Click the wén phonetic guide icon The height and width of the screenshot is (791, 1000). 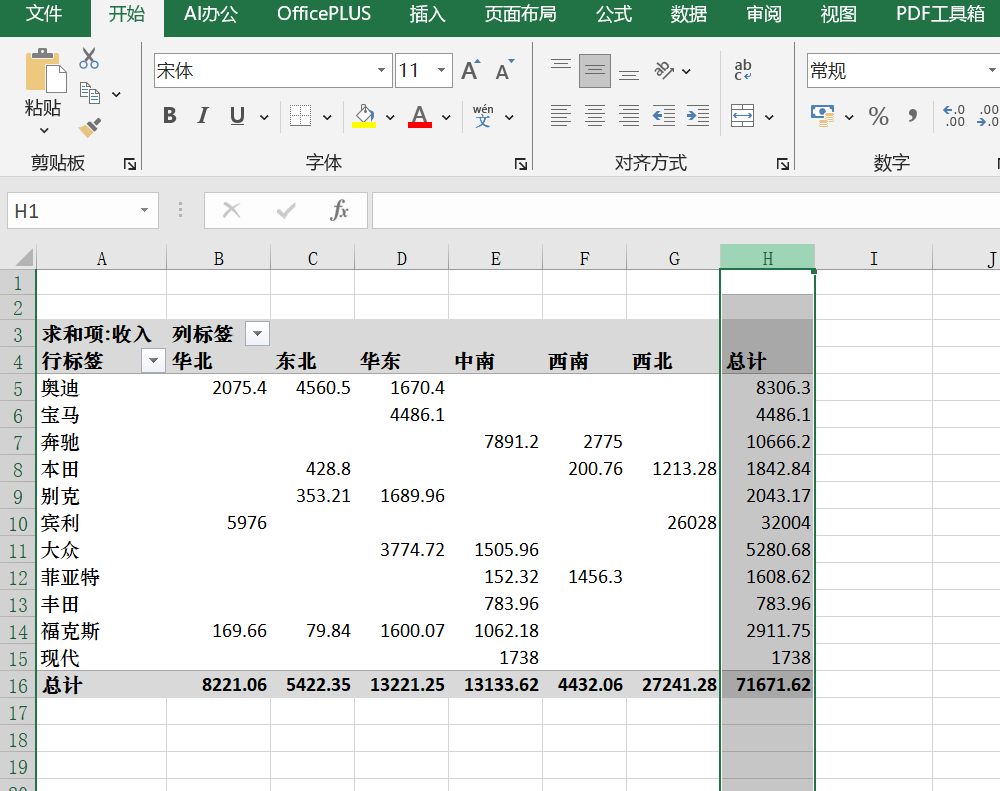(483, 115)
